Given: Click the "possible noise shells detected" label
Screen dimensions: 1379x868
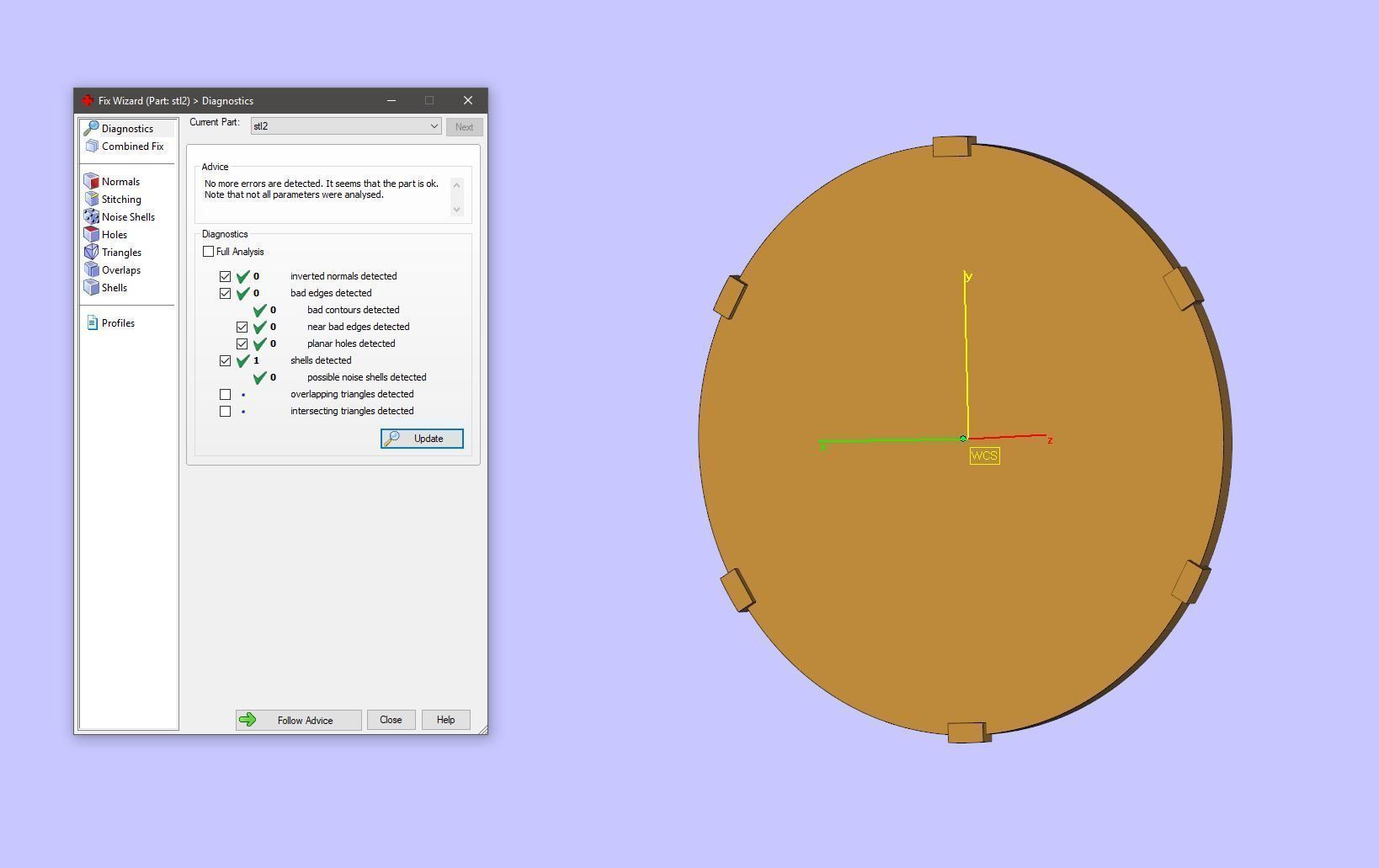Looking at the screenshot, I should coord(367,377).
